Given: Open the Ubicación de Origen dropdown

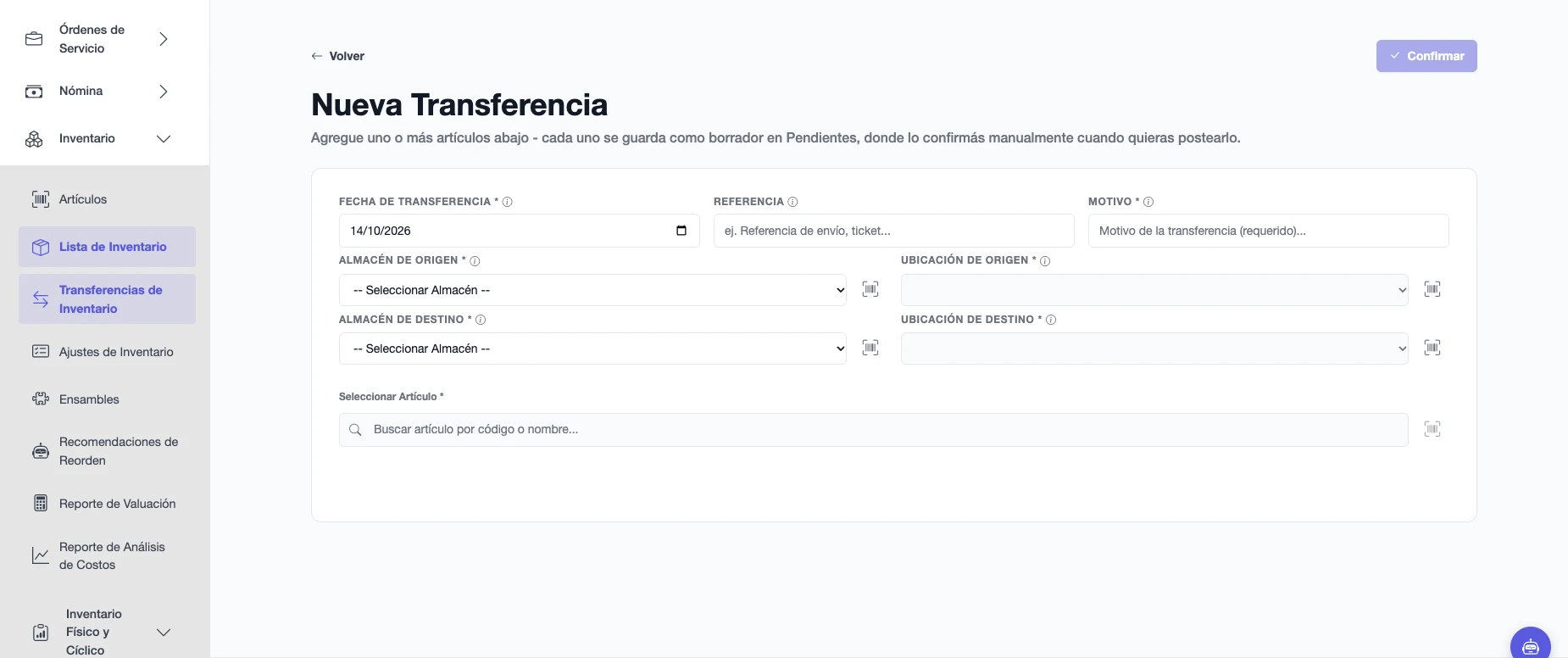Looking at the screenshot, I should [x=1154, y=290].
